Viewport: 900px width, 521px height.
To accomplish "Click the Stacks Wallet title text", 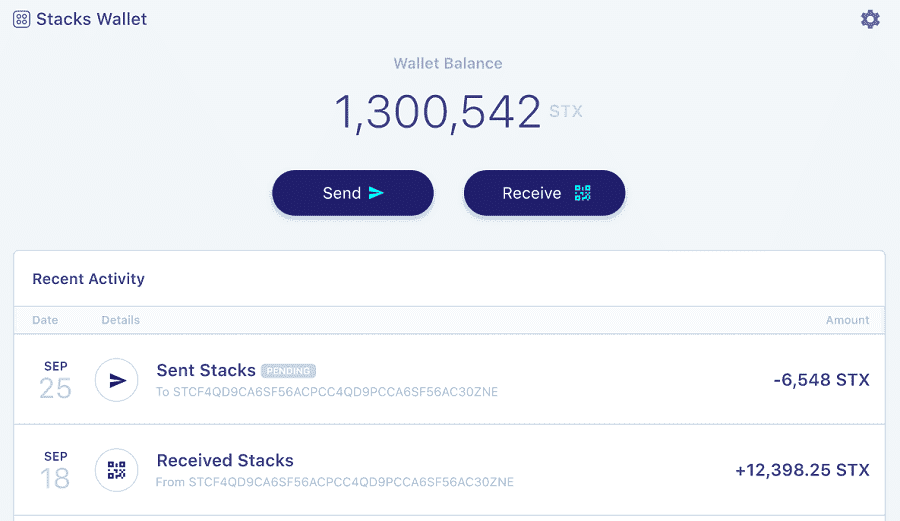I will (91, 20).
